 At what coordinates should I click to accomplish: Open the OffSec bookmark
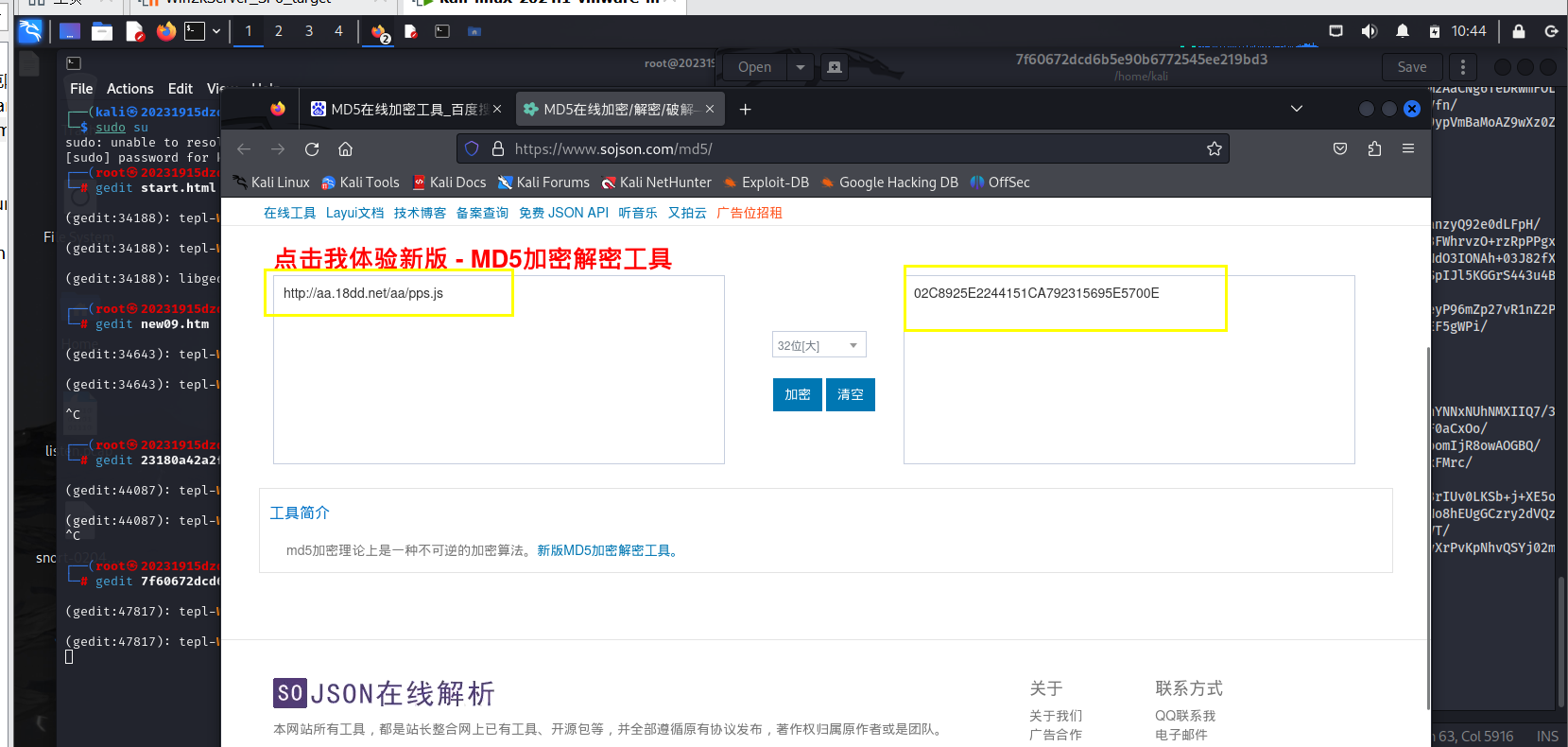click(x=1000, y=182)
